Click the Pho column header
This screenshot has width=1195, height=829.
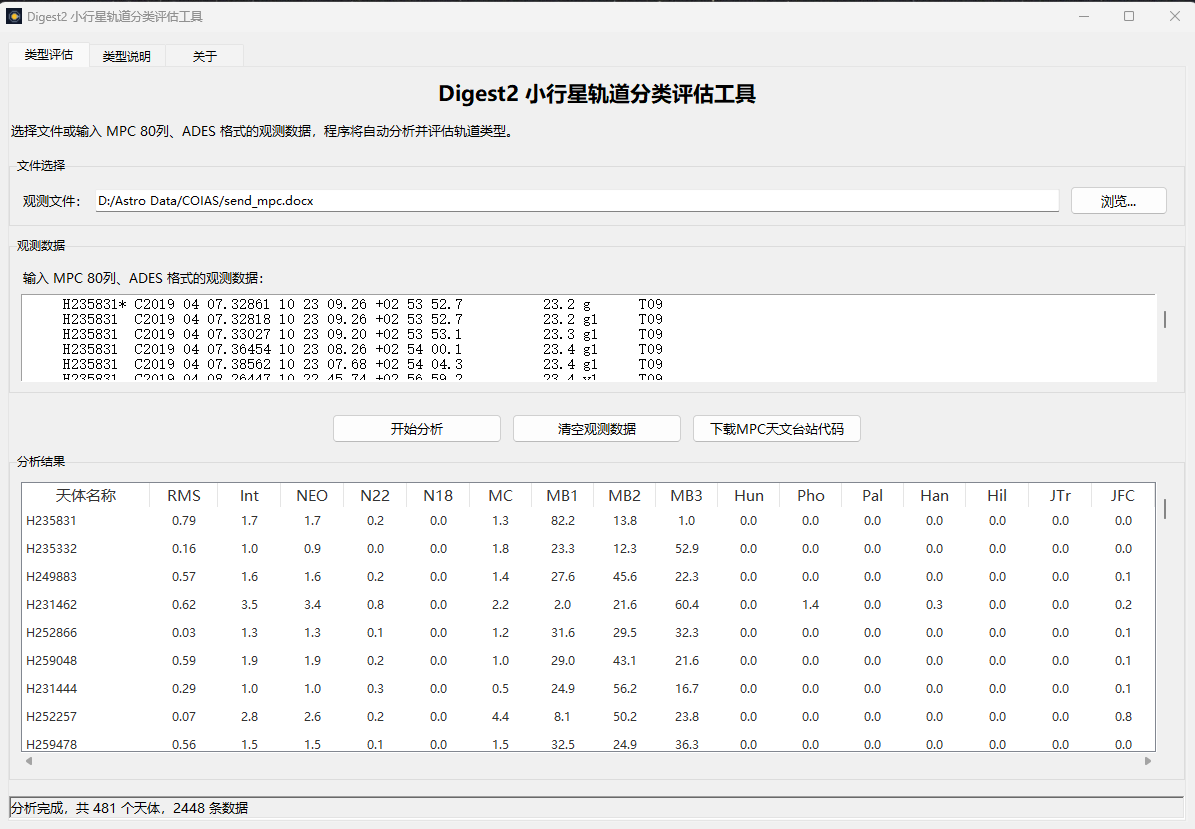pyautogui.click(x=811, y=495)
